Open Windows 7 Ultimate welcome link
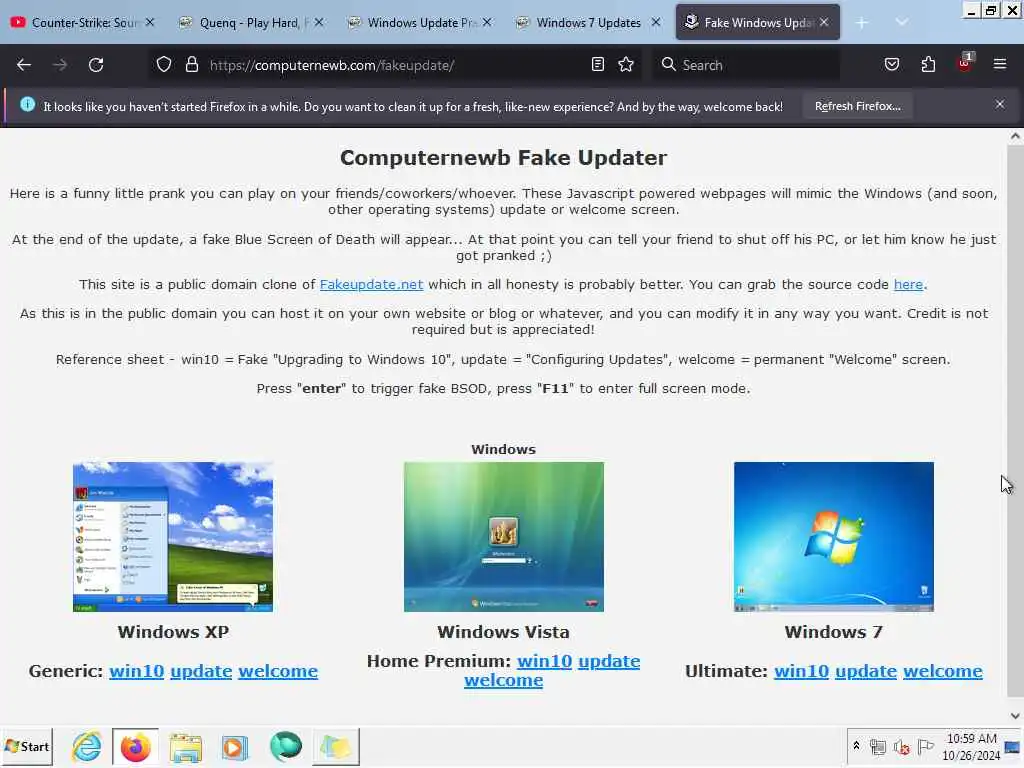This screenshot has width=1024, height=768. click(x=943, y=671)
